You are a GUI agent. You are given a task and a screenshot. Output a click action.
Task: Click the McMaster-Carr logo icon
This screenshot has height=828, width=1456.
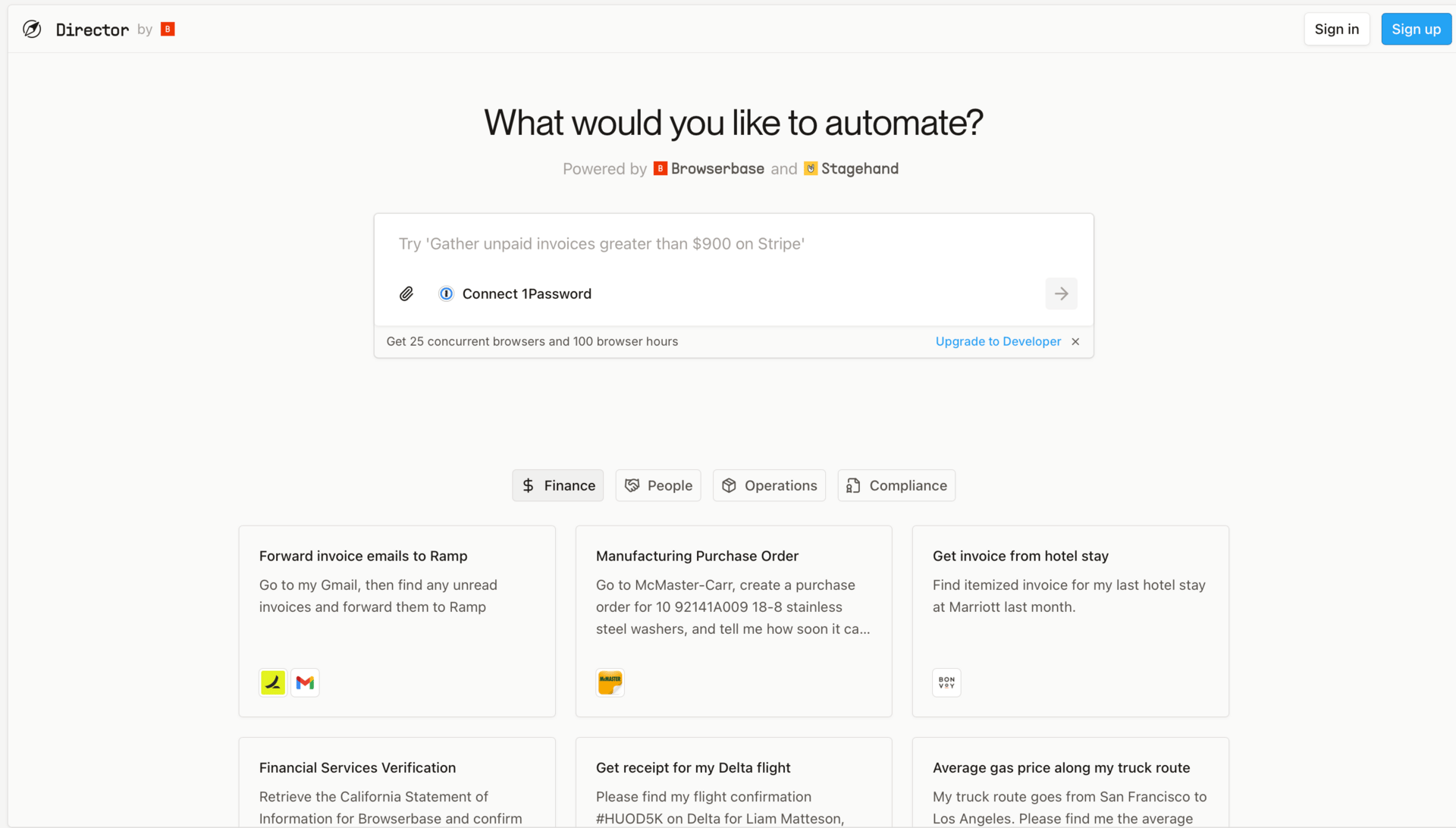coord(610,682)
